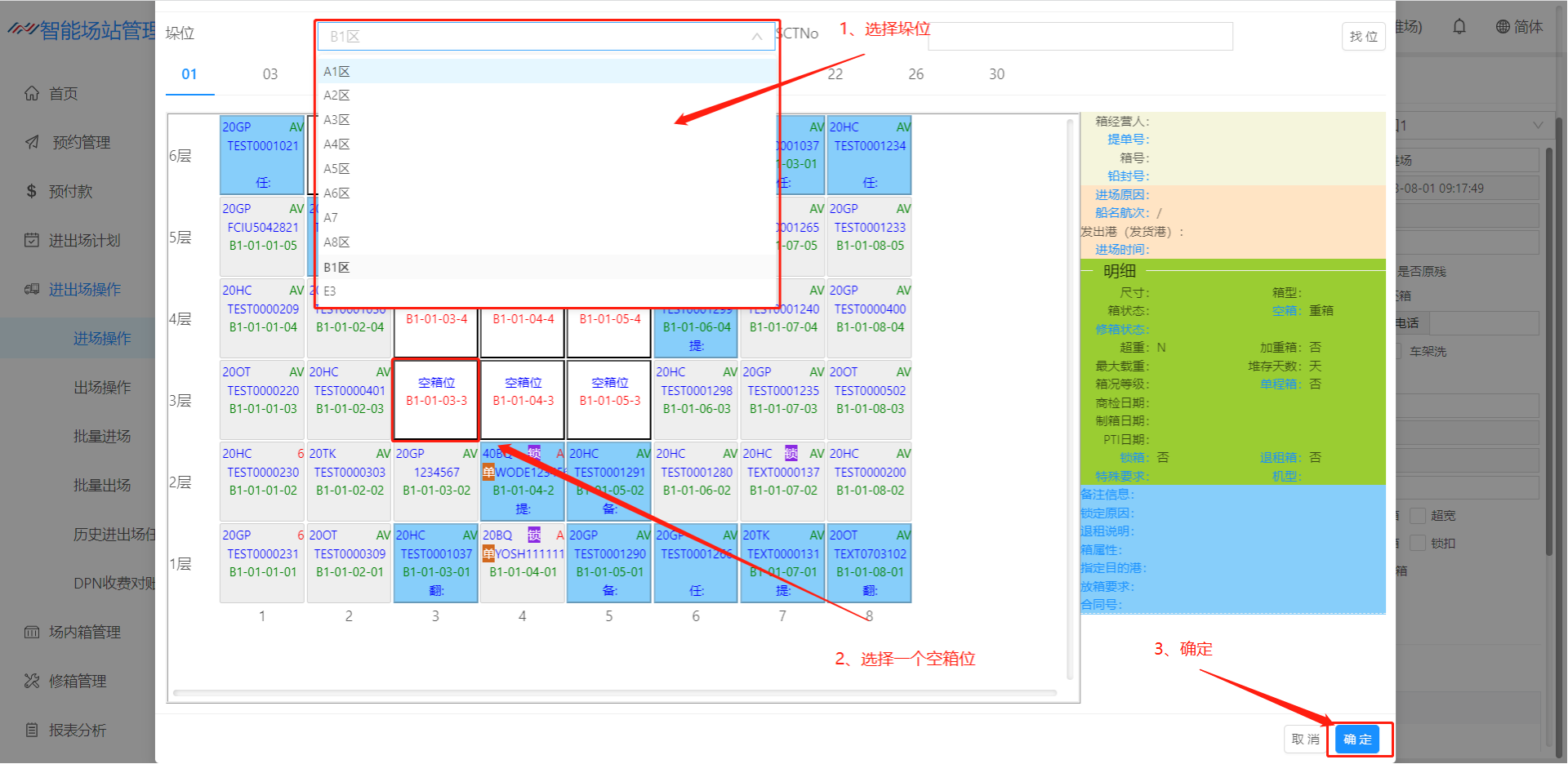Click the calendar icon for 进出场计划
The image size is (1568, 764).
[x=32, y=241]
